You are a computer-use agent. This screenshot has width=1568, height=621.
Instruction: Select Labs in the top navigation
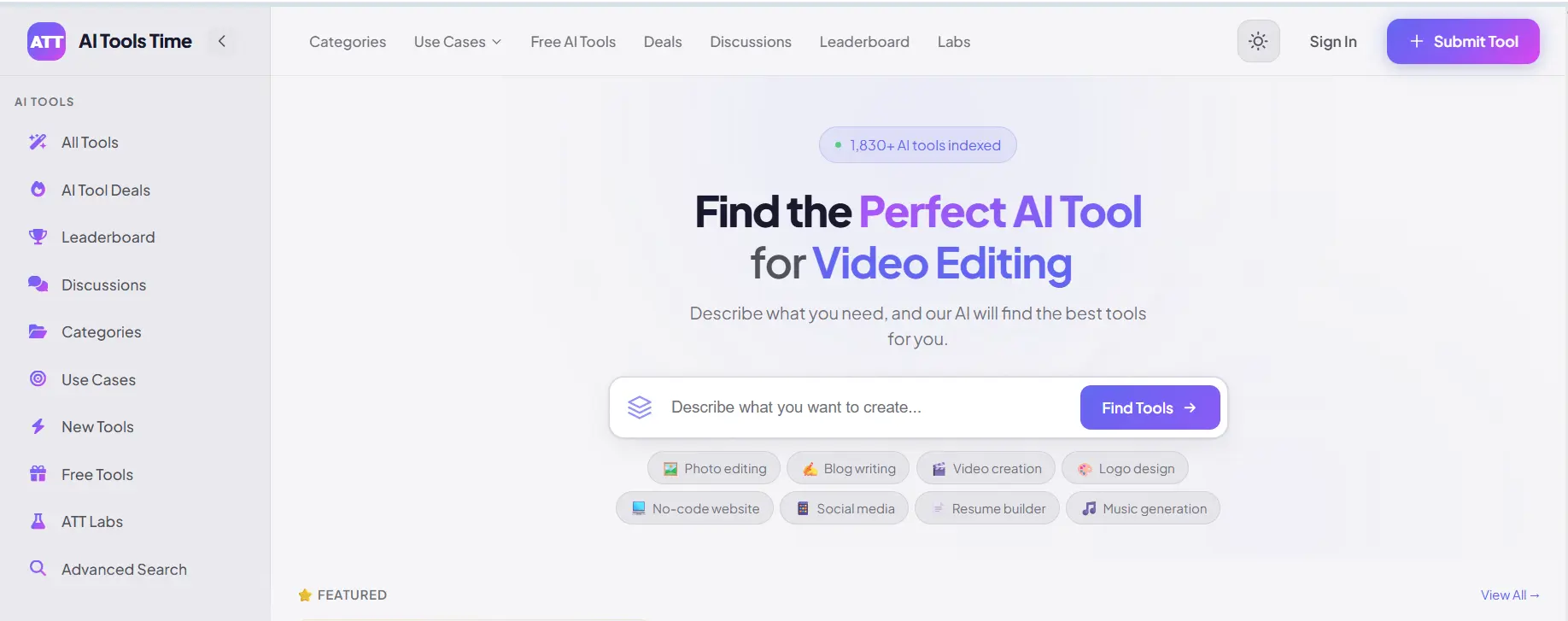click(x=954, y=42)
